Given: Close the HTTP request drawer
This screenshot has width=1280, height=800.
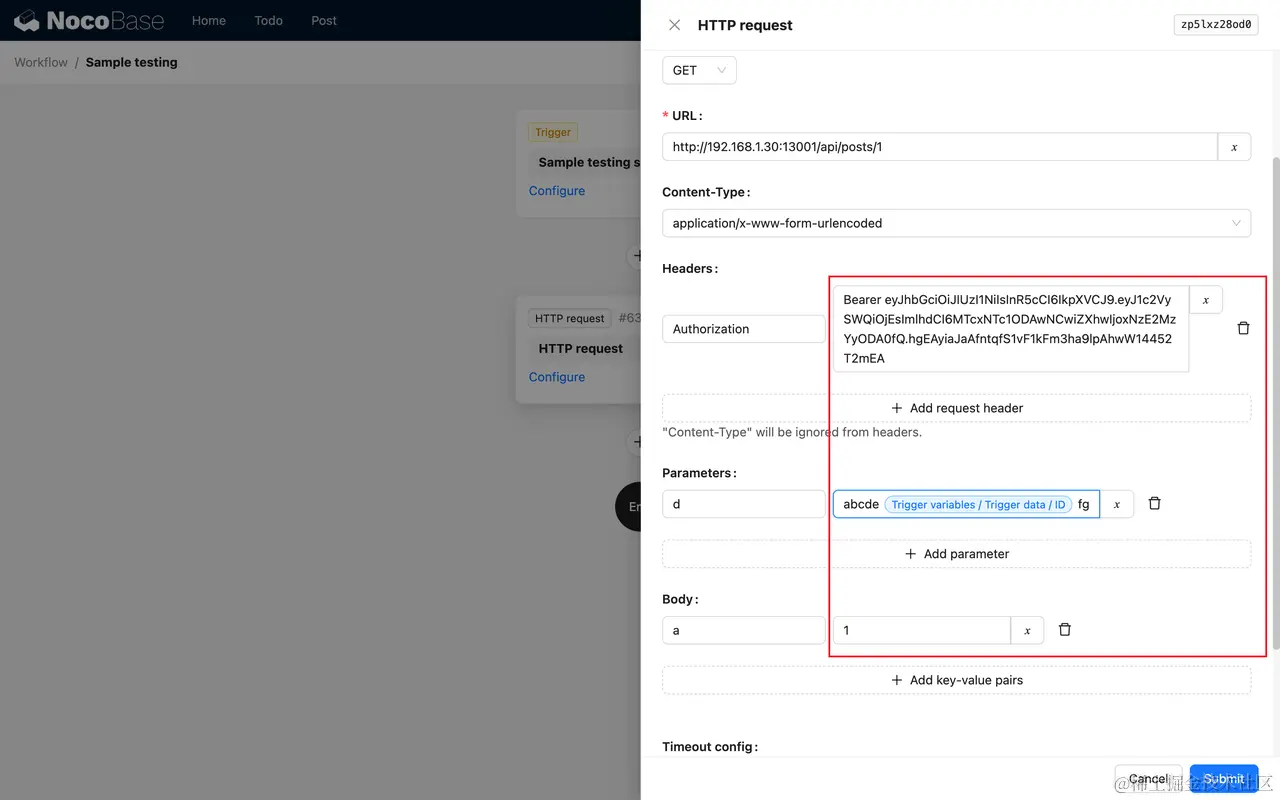Looking at the screenshot, I should [x=674, y=25].
